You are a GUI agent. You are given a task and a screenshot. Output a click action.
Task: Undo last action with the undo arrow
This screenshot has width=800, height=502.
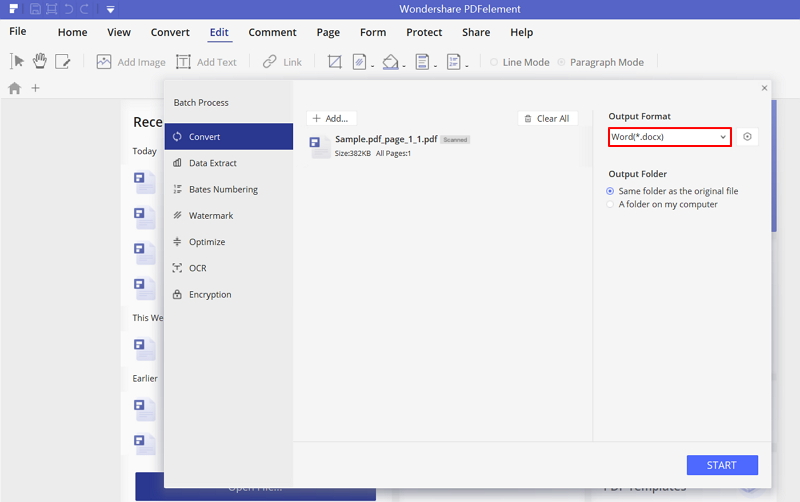coord(68,9)
